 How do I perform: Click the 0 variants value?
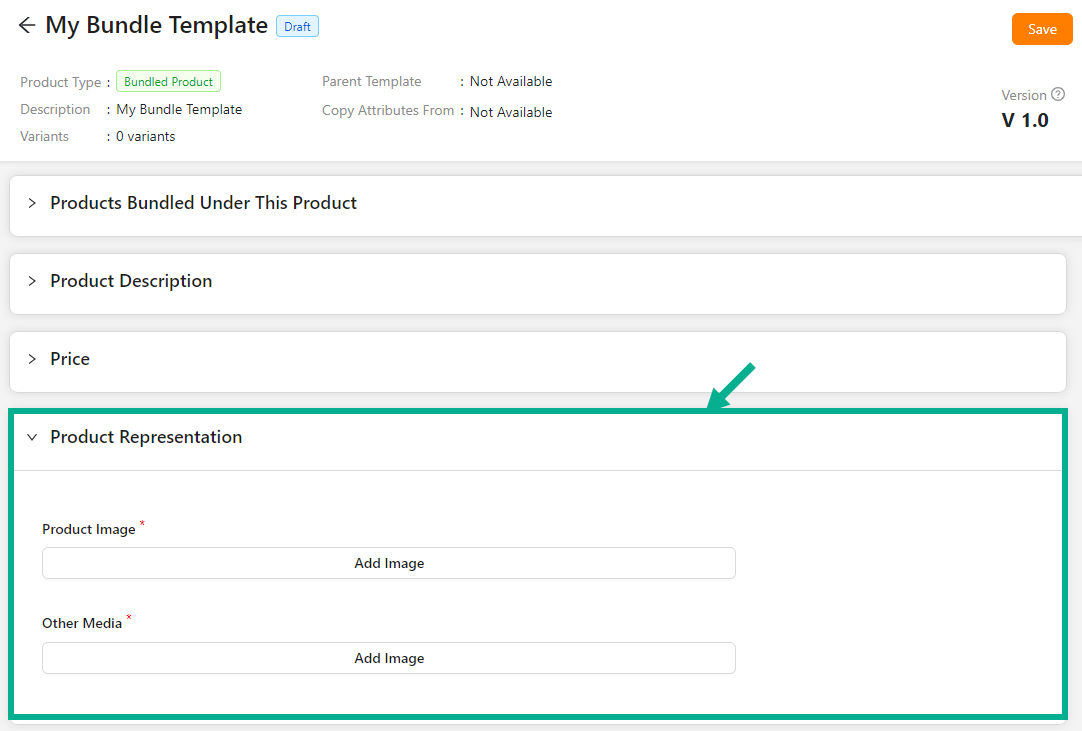[145, 136]
